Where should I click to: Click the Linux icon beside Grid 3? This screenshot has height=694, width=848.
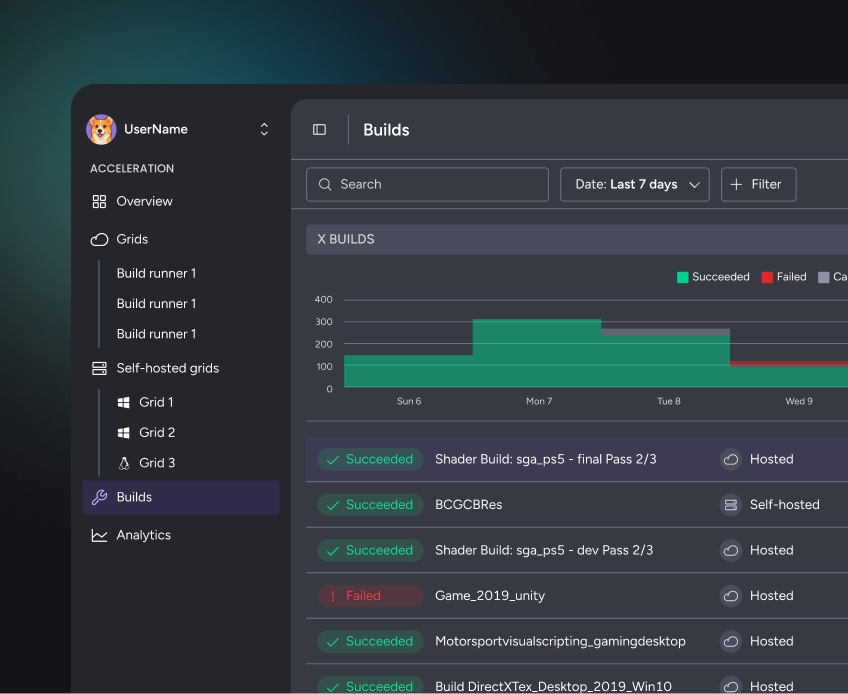tap(124, 463)
